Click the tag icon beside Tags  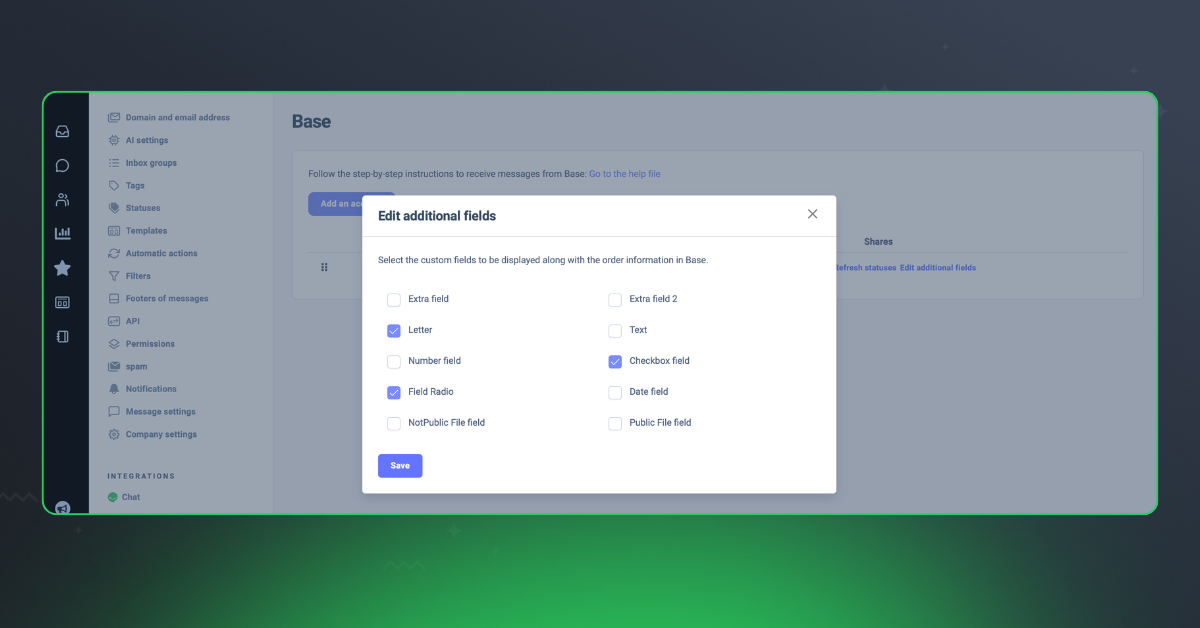[114, 185]
